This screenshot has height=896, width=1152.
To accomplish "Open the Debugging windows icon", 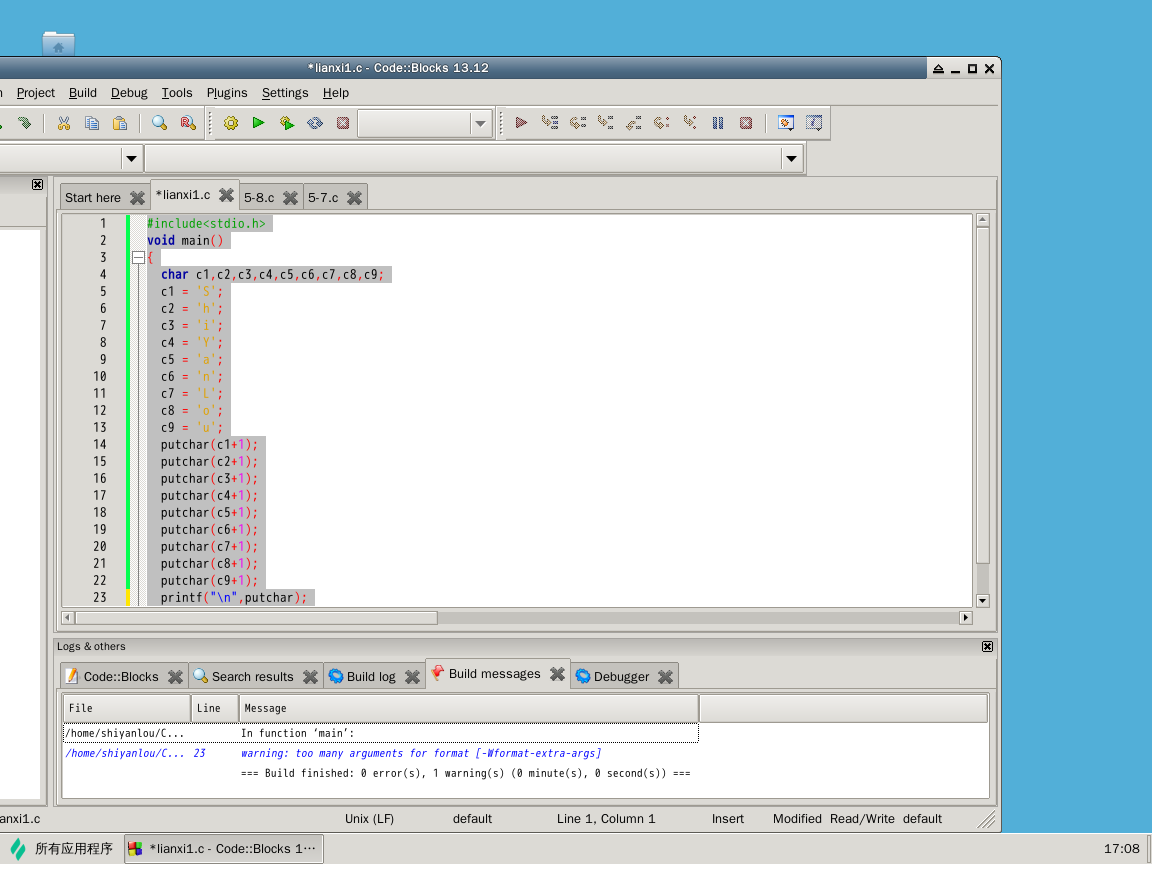I will point(785,123).
